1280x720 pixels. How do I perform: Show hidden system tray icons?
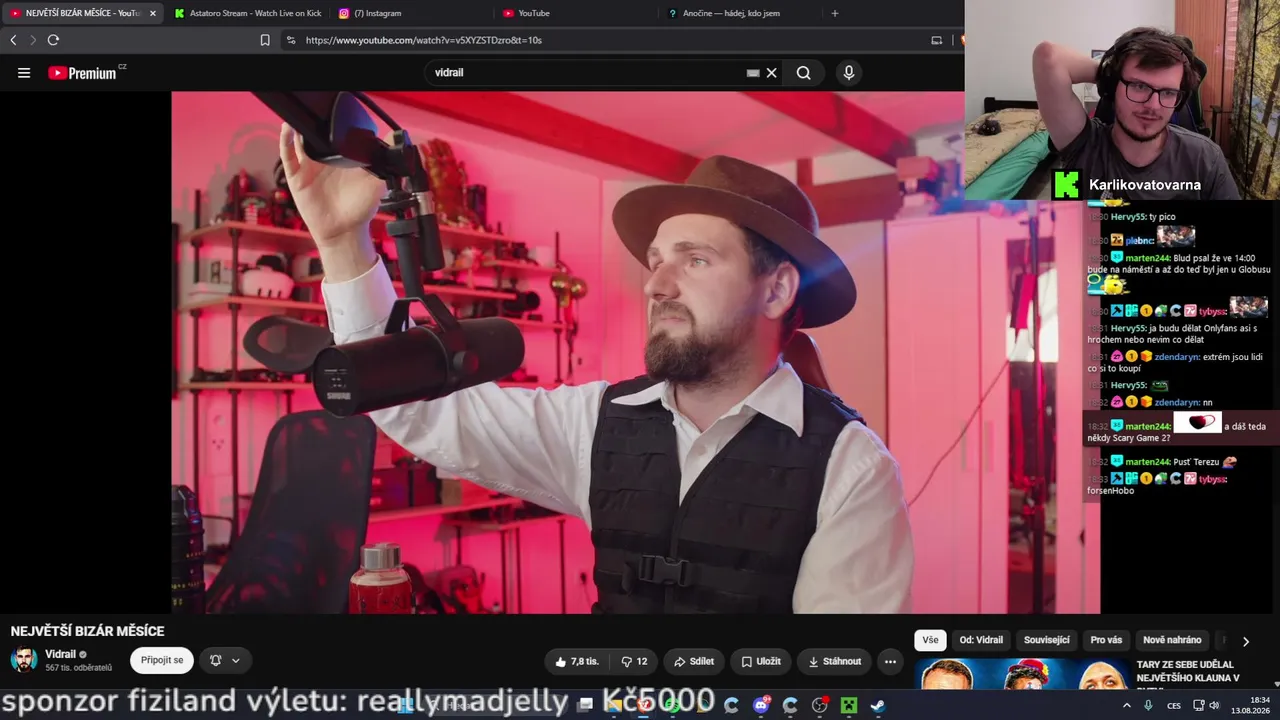[x=1127, y=705]
